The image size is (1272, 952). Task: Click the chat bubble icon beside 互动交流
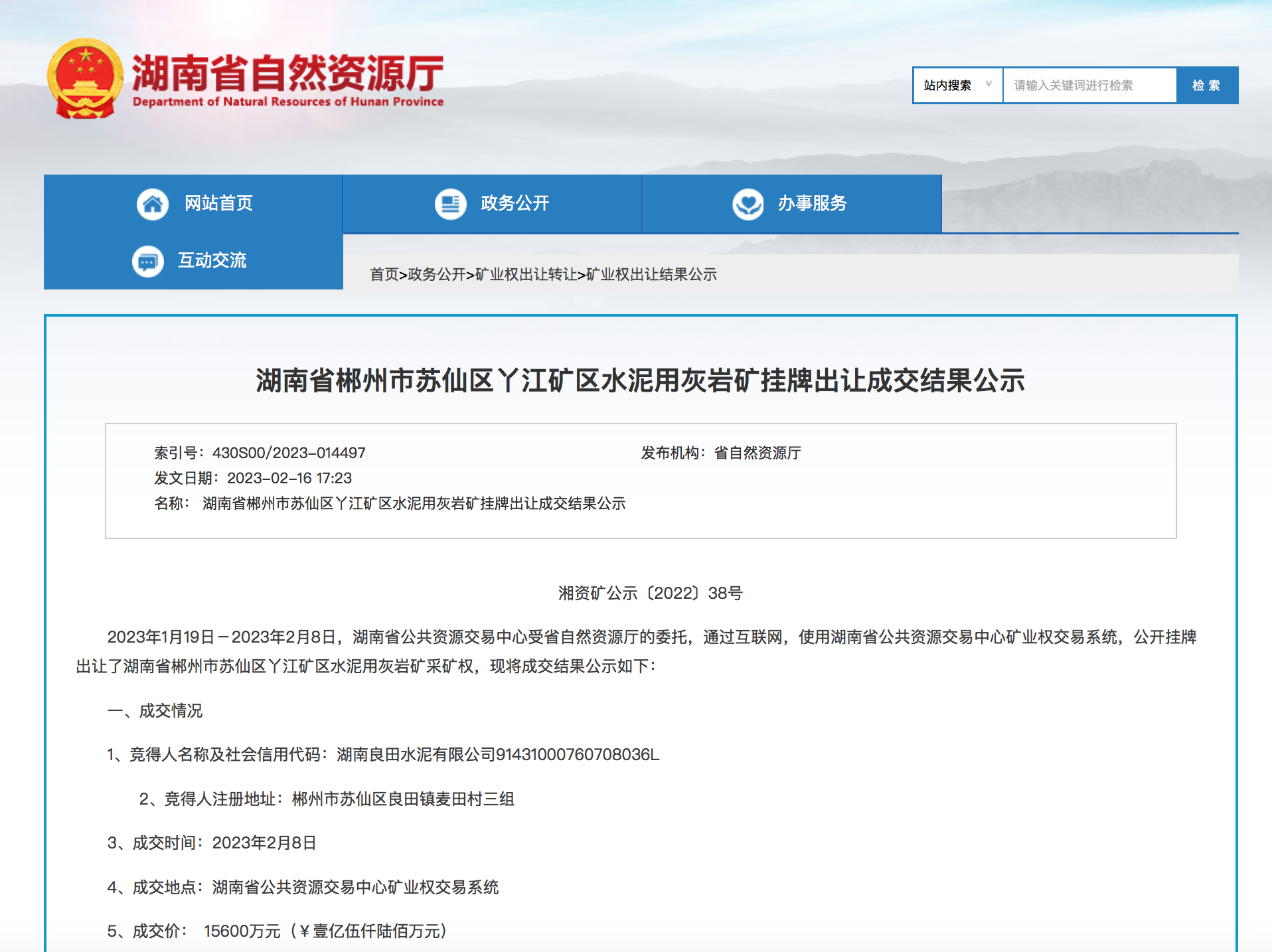pyautogui.click(x=148, y=261)
